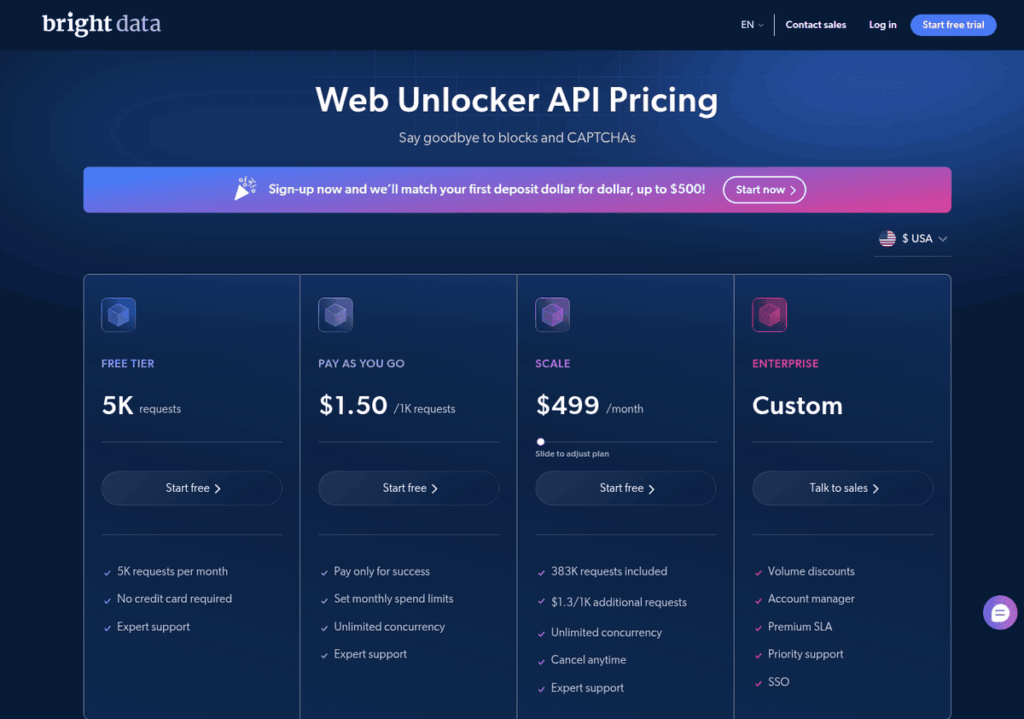Click the Set monthly spend limits feature
The width and height of the screenshot is (1024, 719).
[x=393, y=599]
